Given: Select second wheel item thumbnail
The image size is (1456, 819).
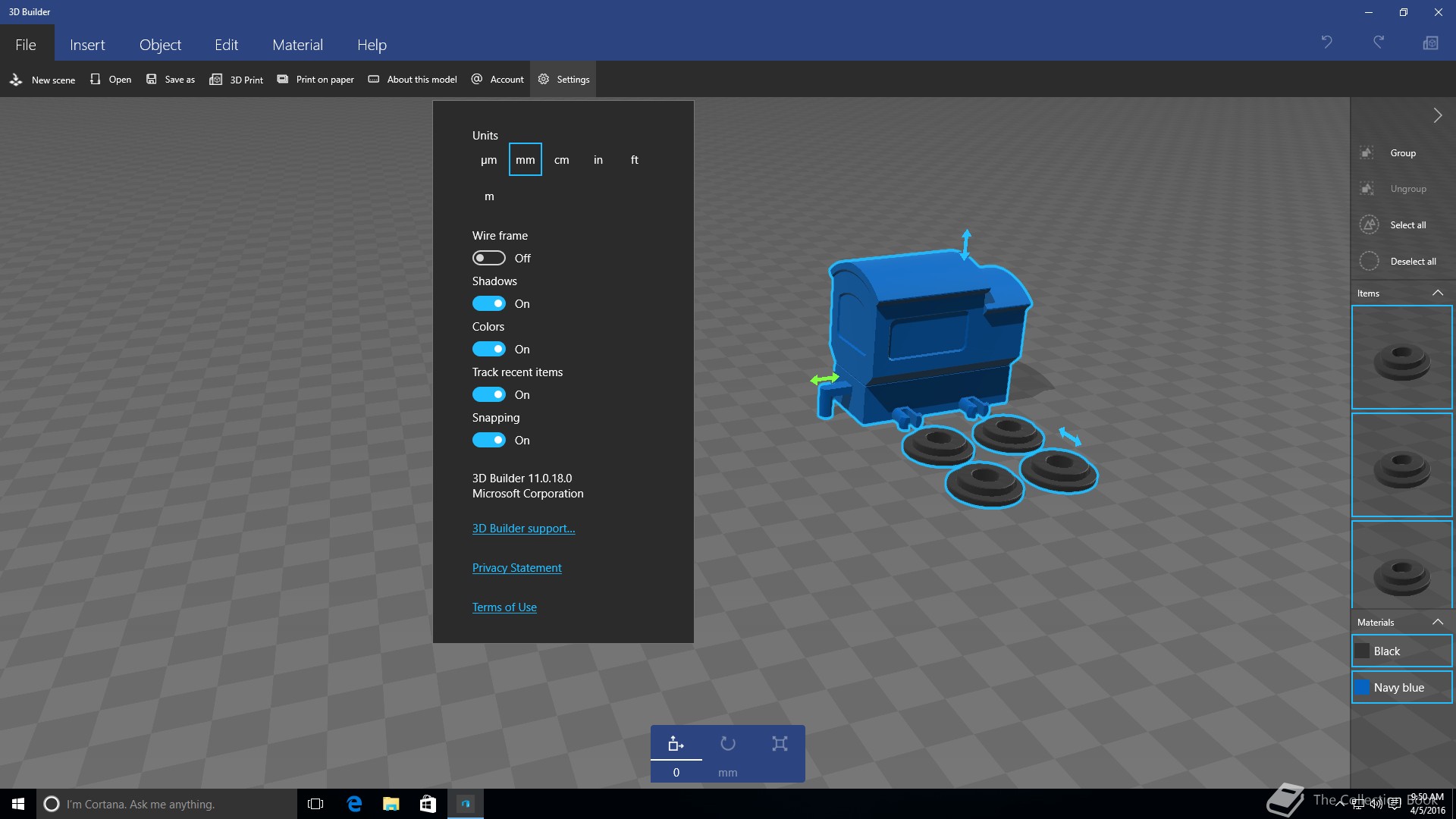Looking at the screenshot, I should coord(1402,465).
